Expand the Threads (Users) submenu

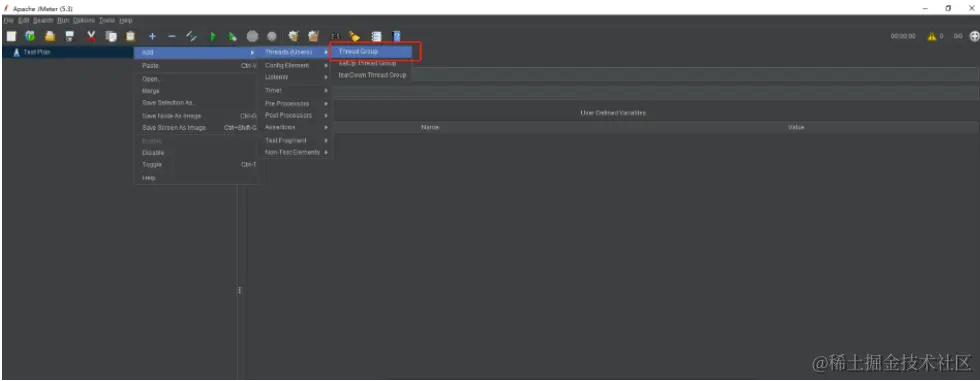tap(296, 52)
